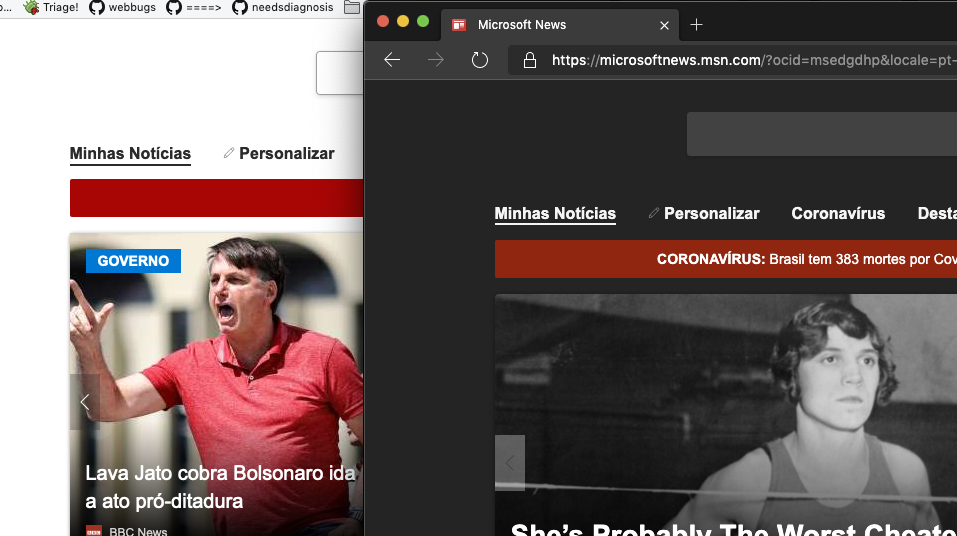Open the black-and-white boxer story image
The image size is (957, 536).
[x=726, y=415]
